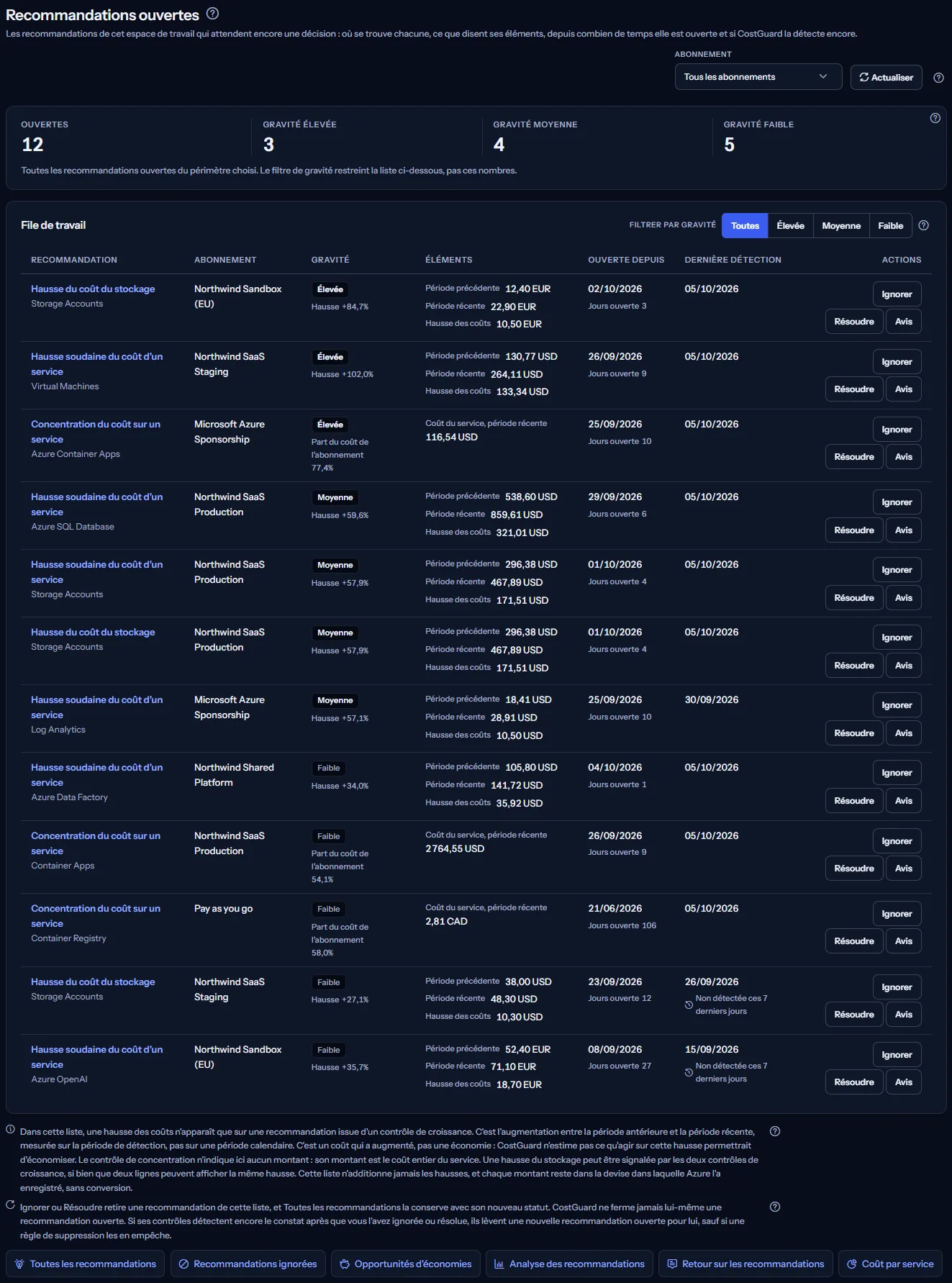Refresh list with Actualiser button
Viewport: 952px width, 1283px height.
tap(886, 77)
